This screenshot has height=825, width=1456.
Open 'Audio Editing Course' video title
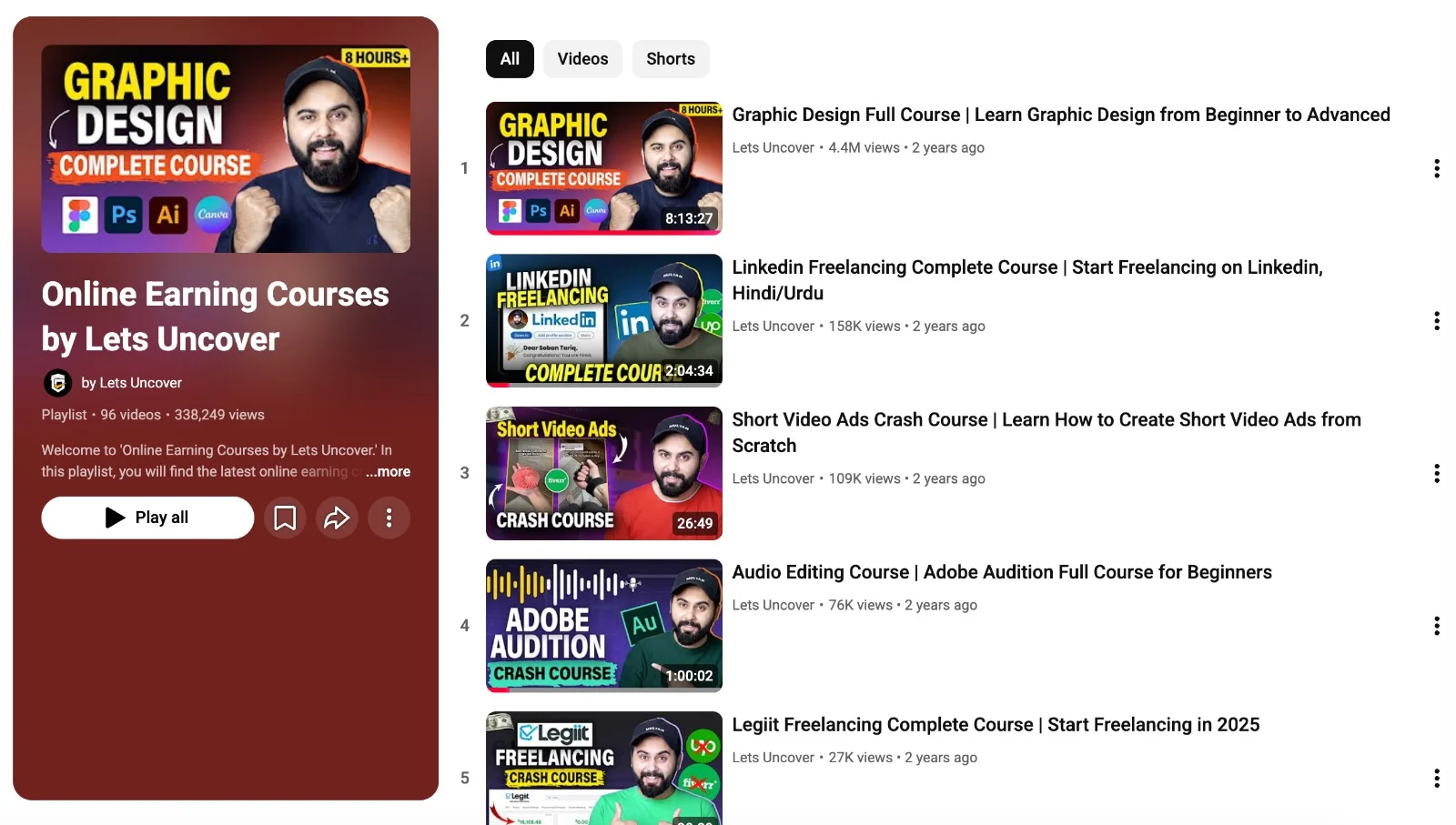coord(1002,572)
